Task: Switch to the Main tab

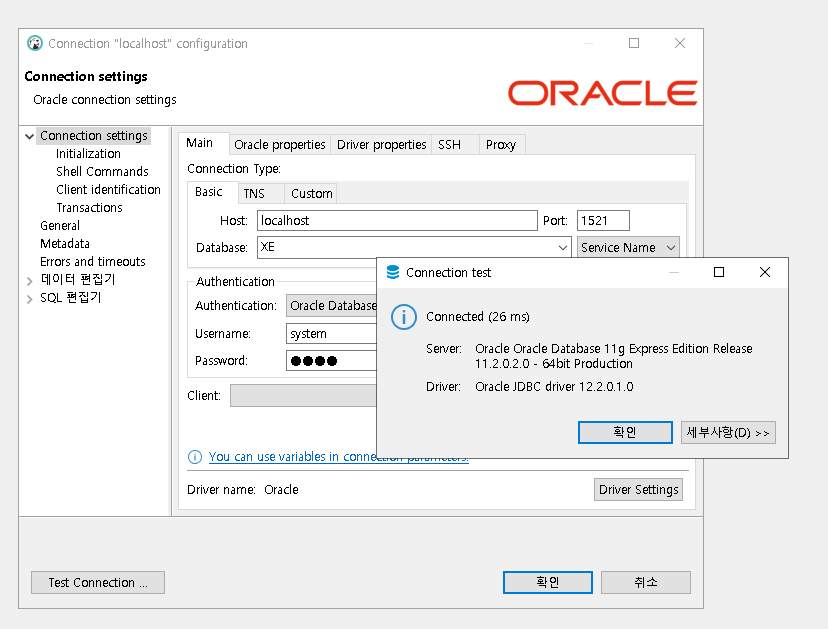Action: (x=203, y=143)
